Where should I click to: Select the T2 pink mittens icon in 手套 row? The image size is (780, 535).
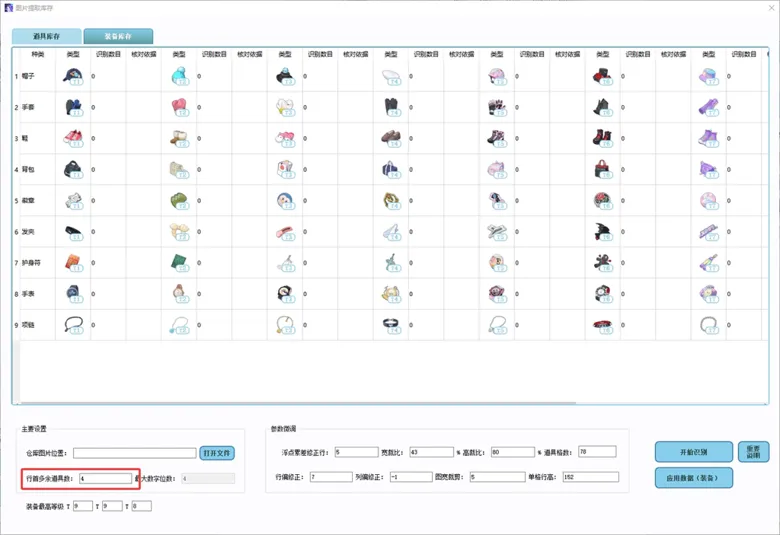[179, 107]
